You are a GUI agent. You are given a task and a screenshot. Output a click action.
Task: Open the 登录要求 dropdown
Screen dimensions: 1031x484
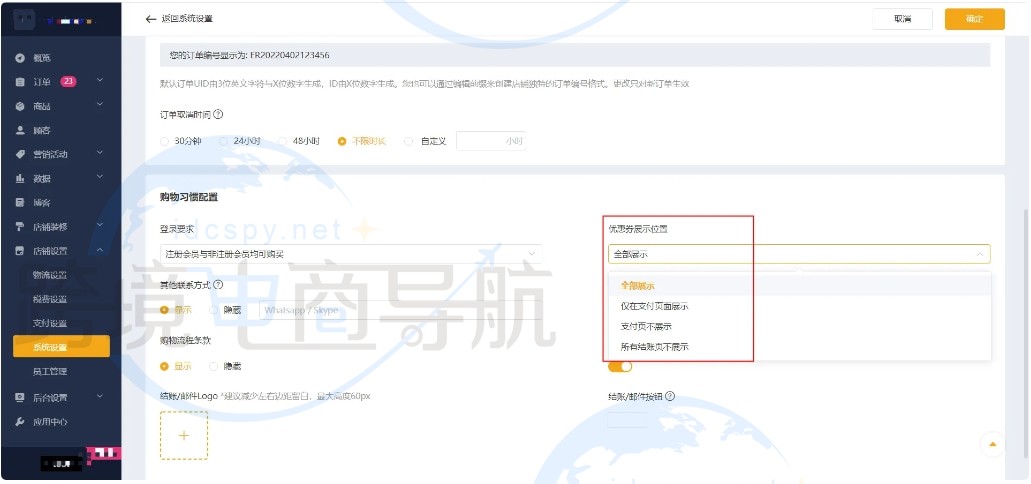pyautogui.click(x=351, y=254)
